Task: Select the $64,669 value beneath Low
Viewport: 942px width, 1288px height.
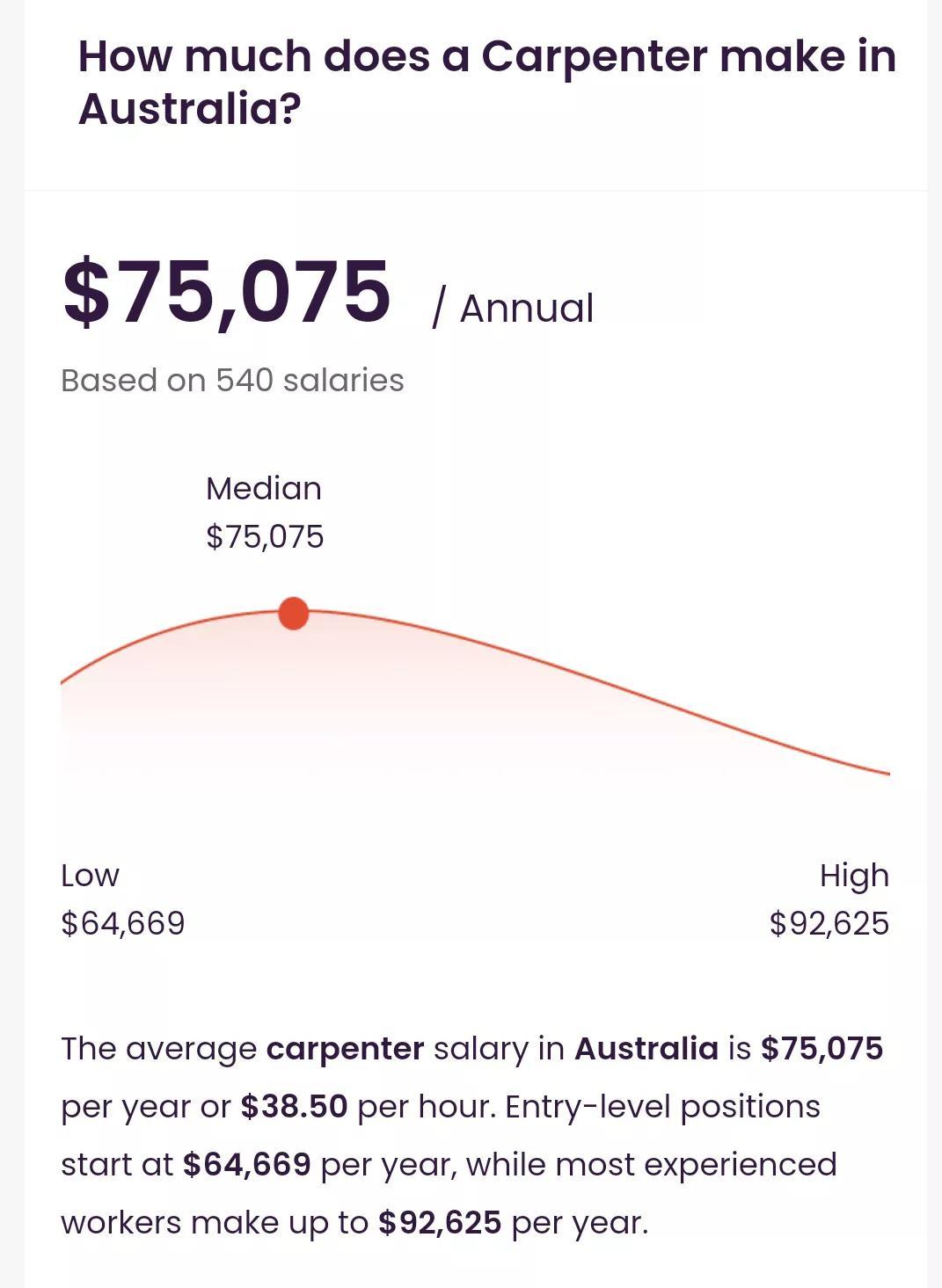Action: (122, 923)
